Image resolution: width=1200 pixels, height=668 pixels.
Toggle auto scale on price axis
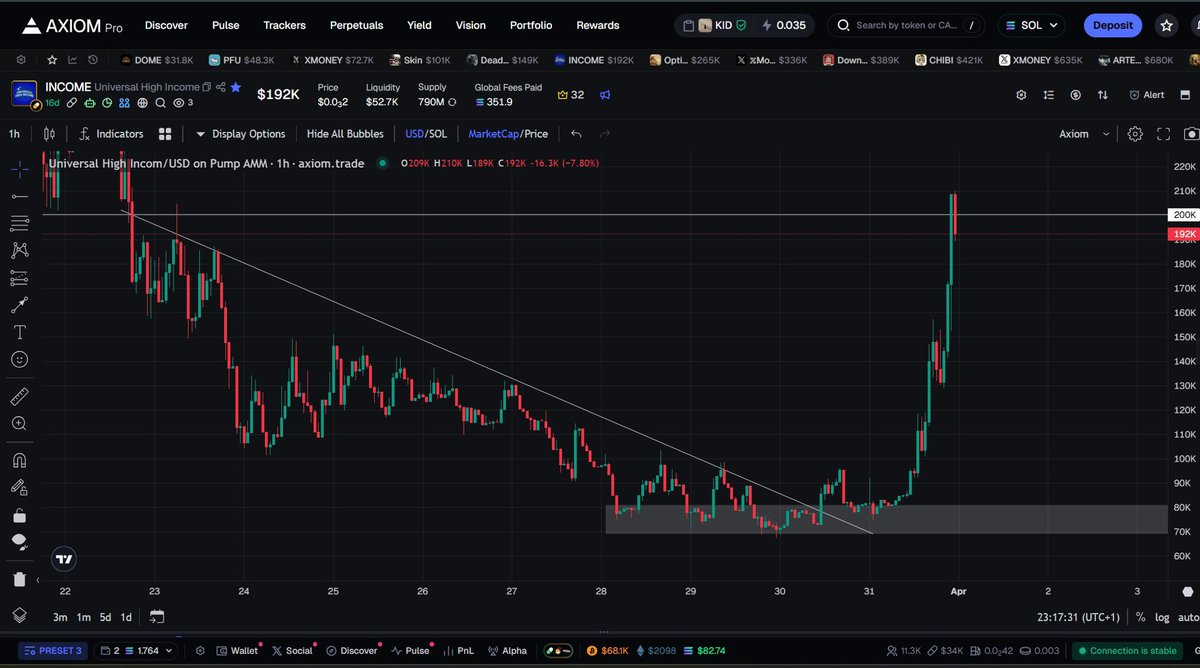point(1189,617)
